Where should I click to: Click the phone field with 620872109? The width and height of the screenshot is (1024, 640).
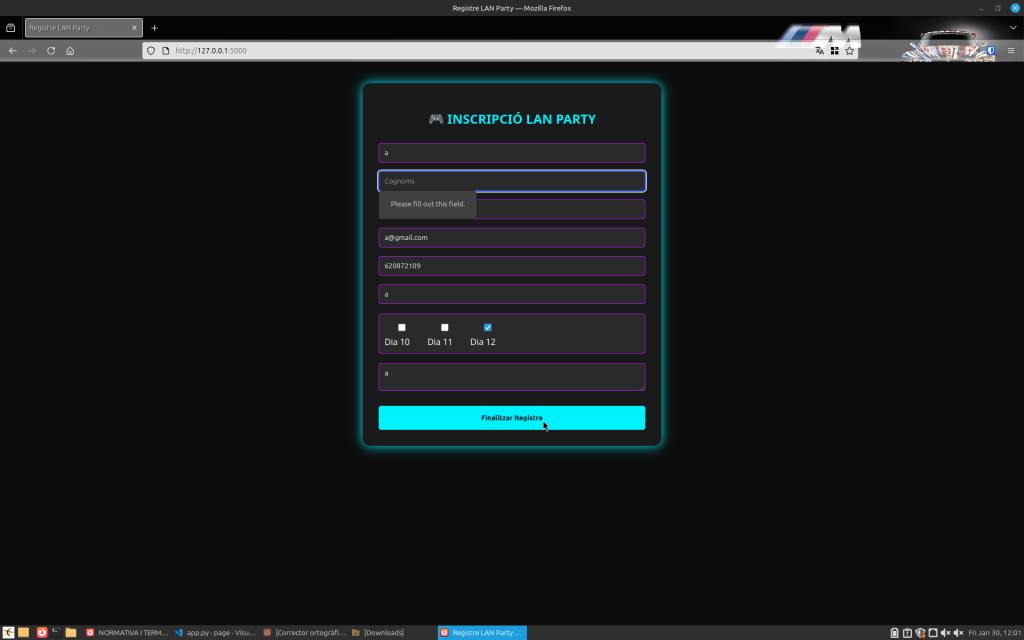511,266
